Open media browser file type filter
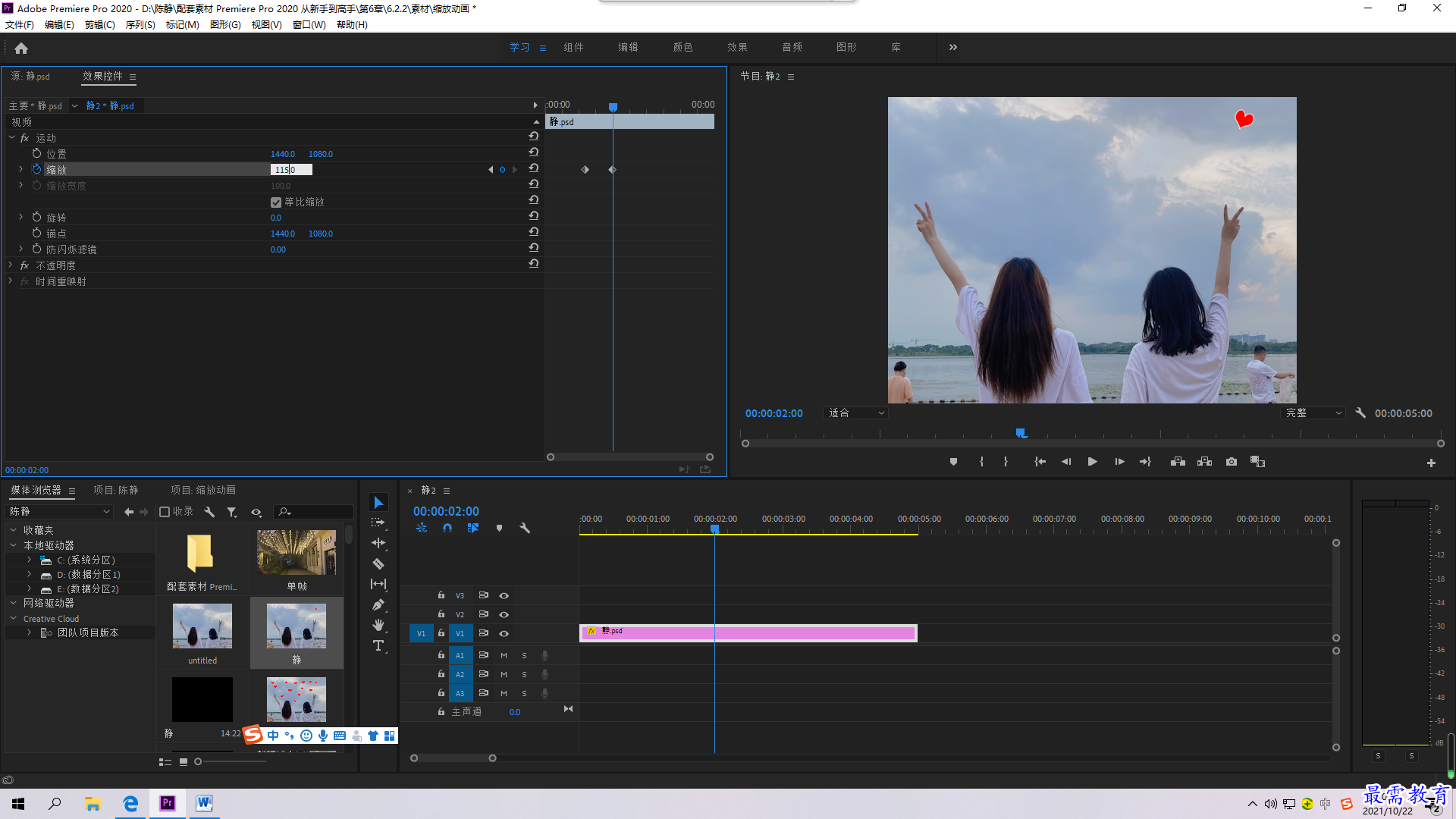Screen dimensions: 1456x819 [232, 512]
